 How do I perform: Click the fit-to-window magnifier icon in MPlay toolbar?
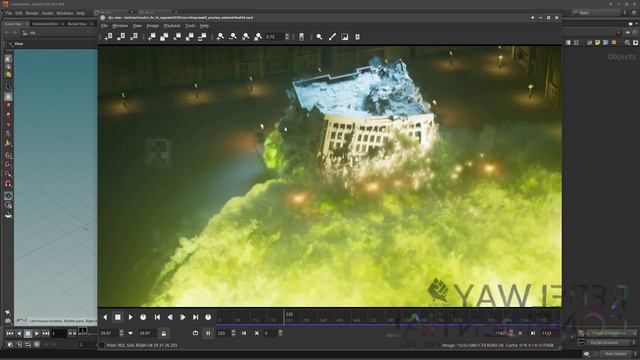[258, 37]
